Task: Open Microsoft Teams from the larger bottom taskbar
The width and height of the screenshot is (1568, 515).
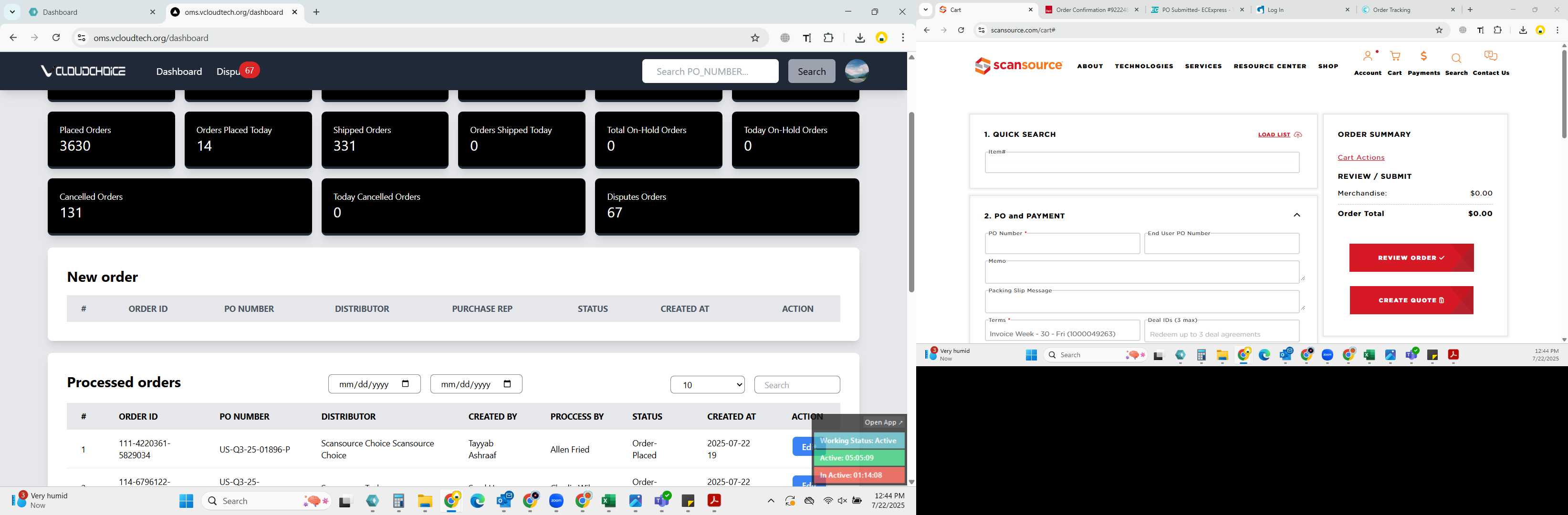Action: click(662, 501)
